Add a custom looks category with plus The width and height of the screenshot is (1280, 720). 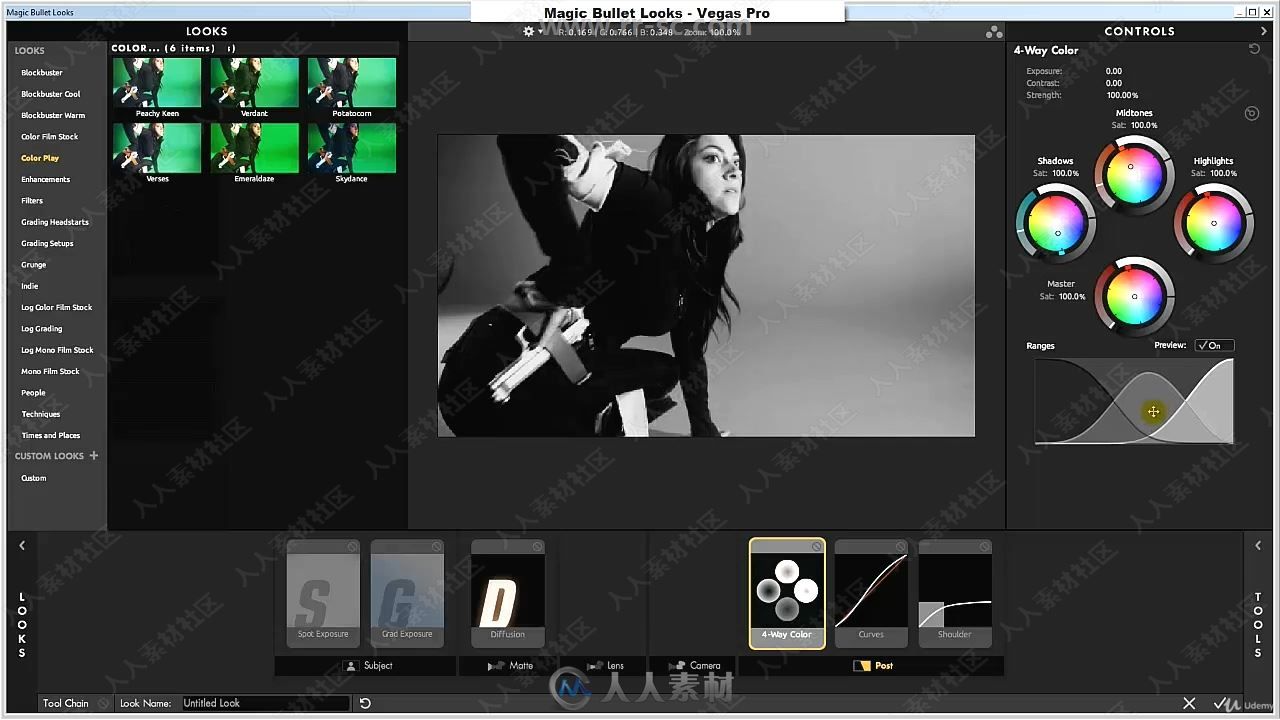point(94,456)
